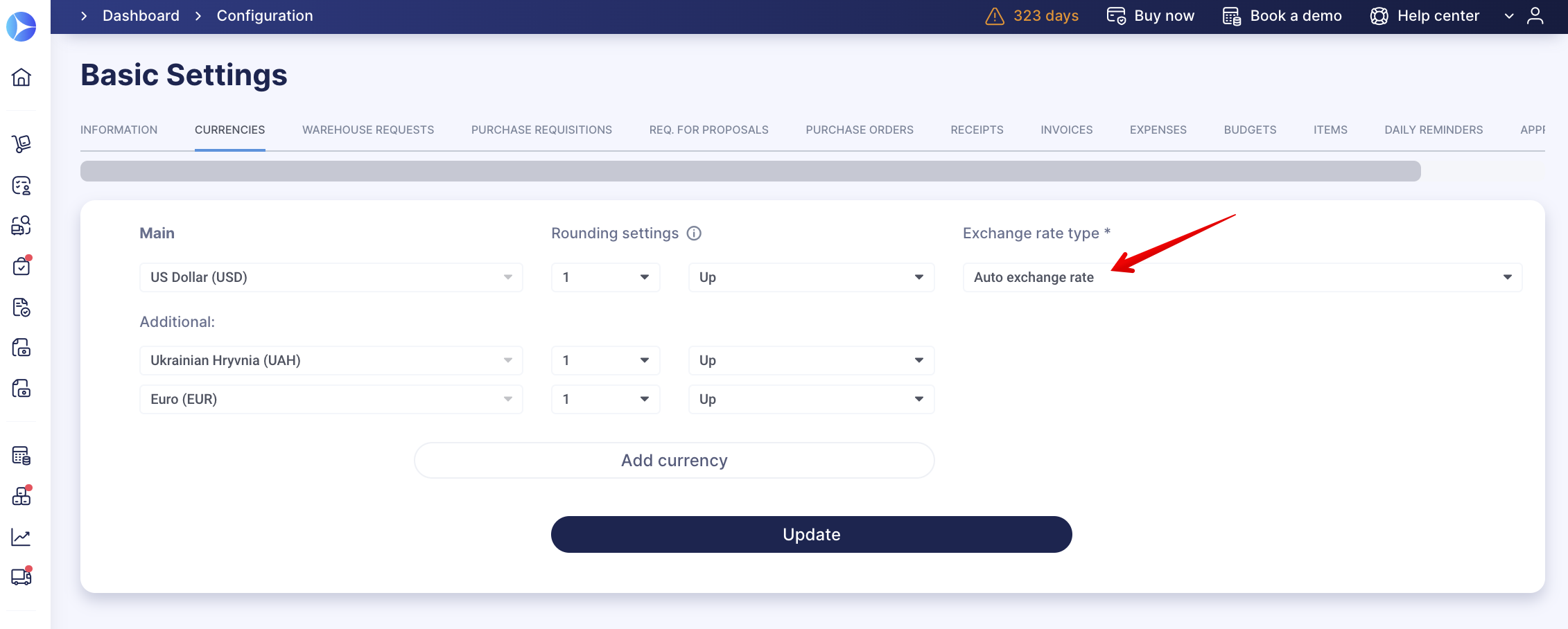
Task: Click the 323 days trial link
Action: (x=1046, y=16)
